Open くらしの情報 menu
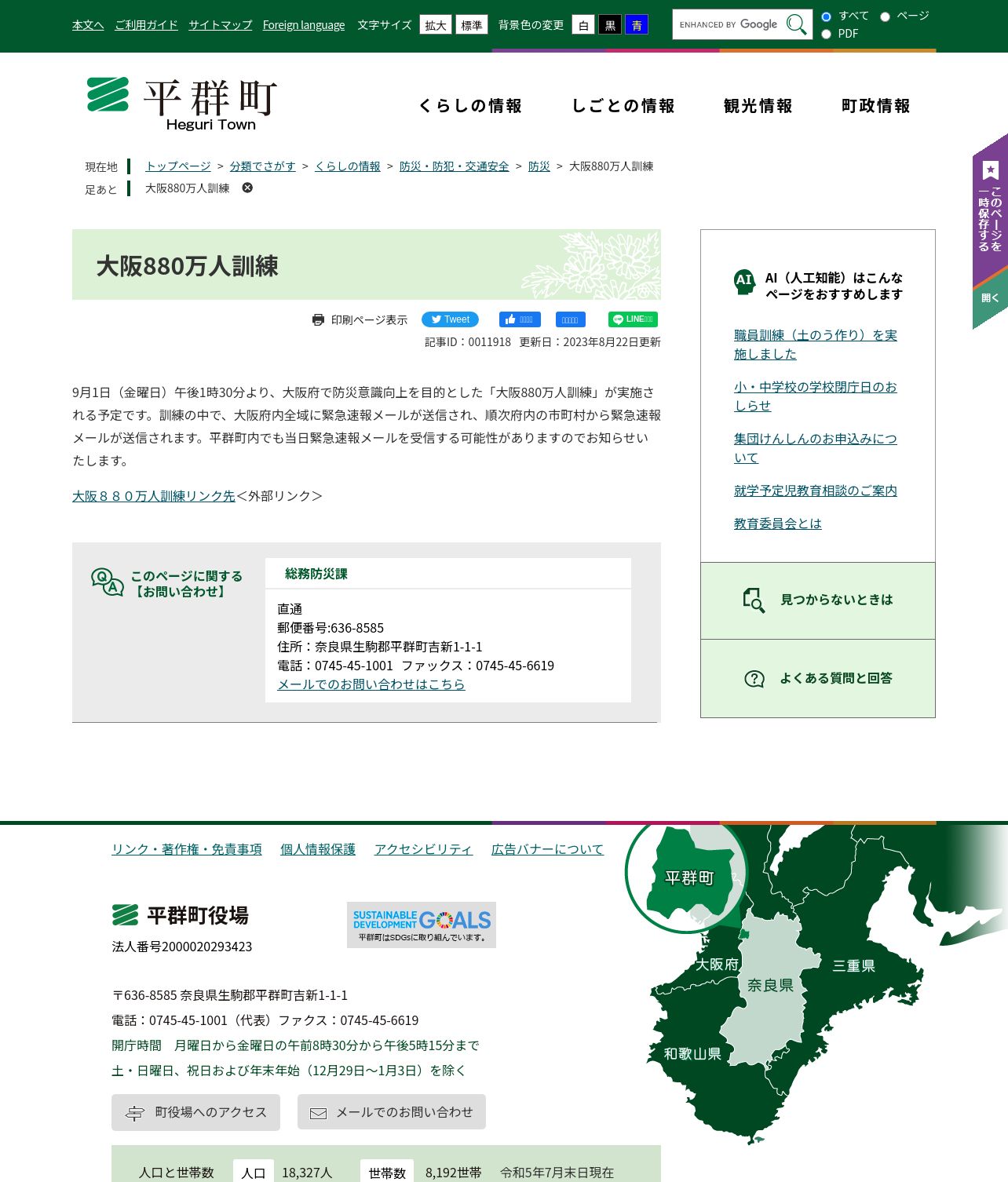Viewport: 1008px width, 1182px height. tap(470, 106)
